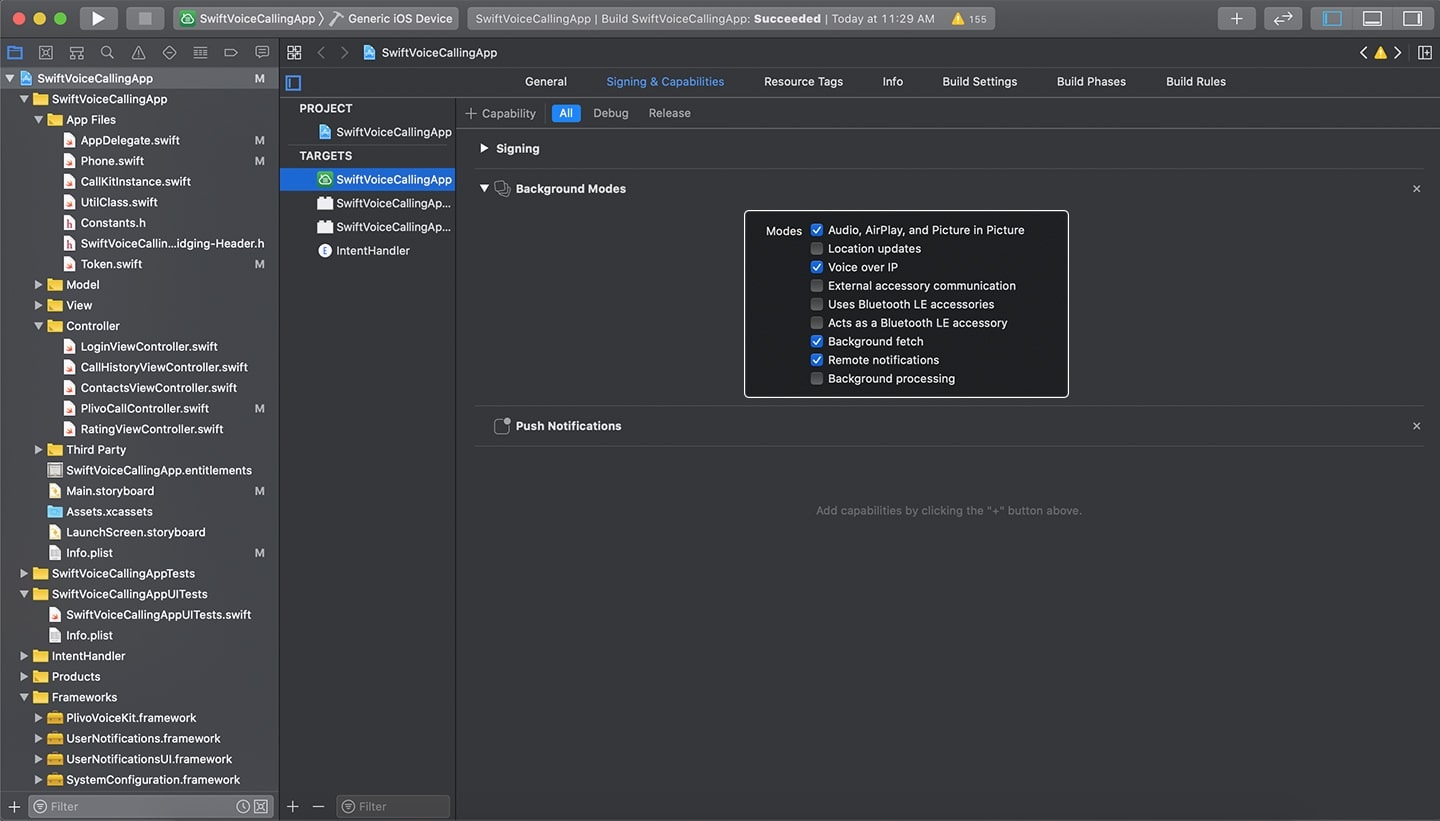Go back with the left arrow in jump bar
Viewport: 1440px width, 821px height.
coord(321,53)
